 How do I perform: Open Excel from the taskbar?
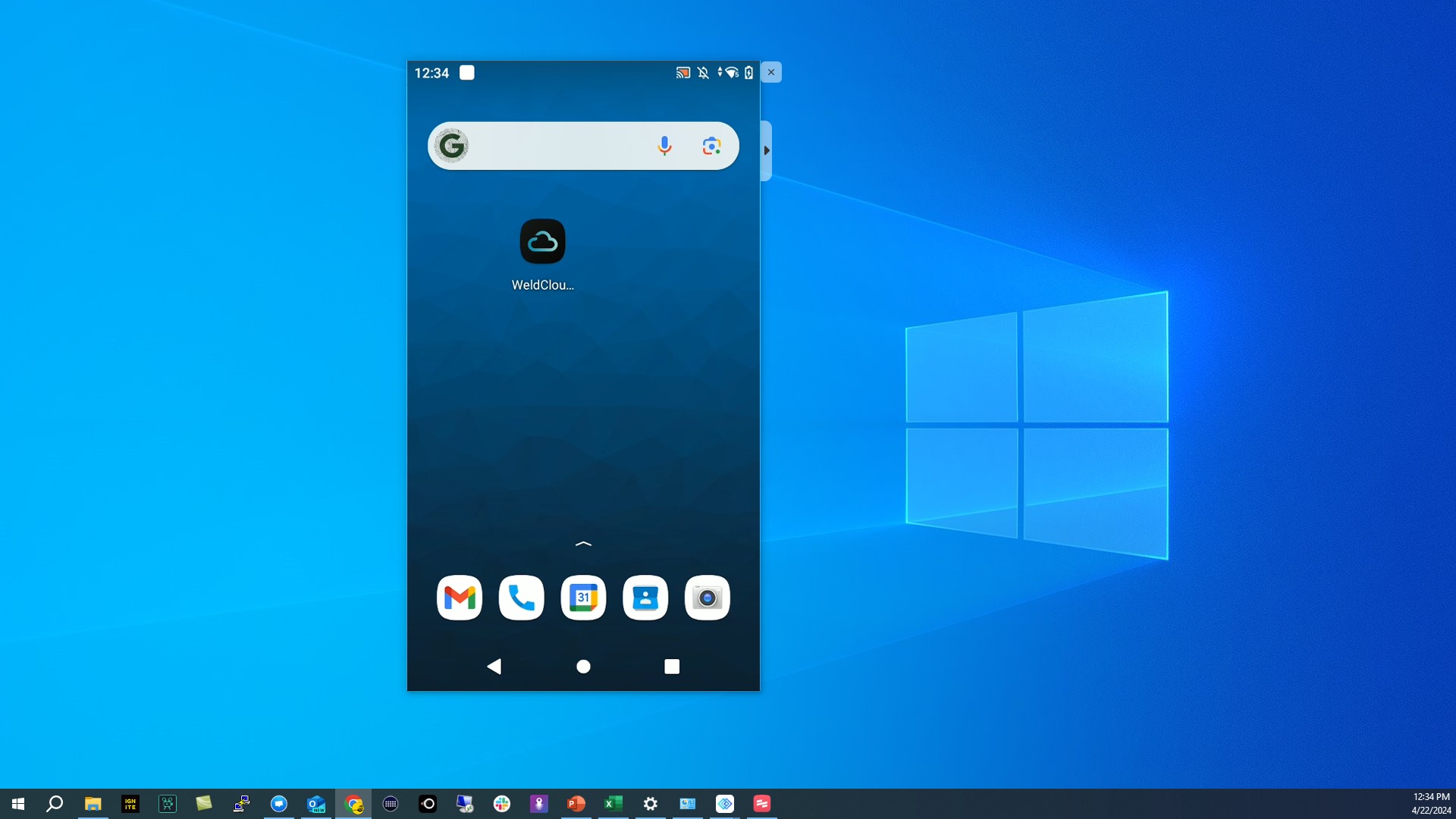click(613, 804)
